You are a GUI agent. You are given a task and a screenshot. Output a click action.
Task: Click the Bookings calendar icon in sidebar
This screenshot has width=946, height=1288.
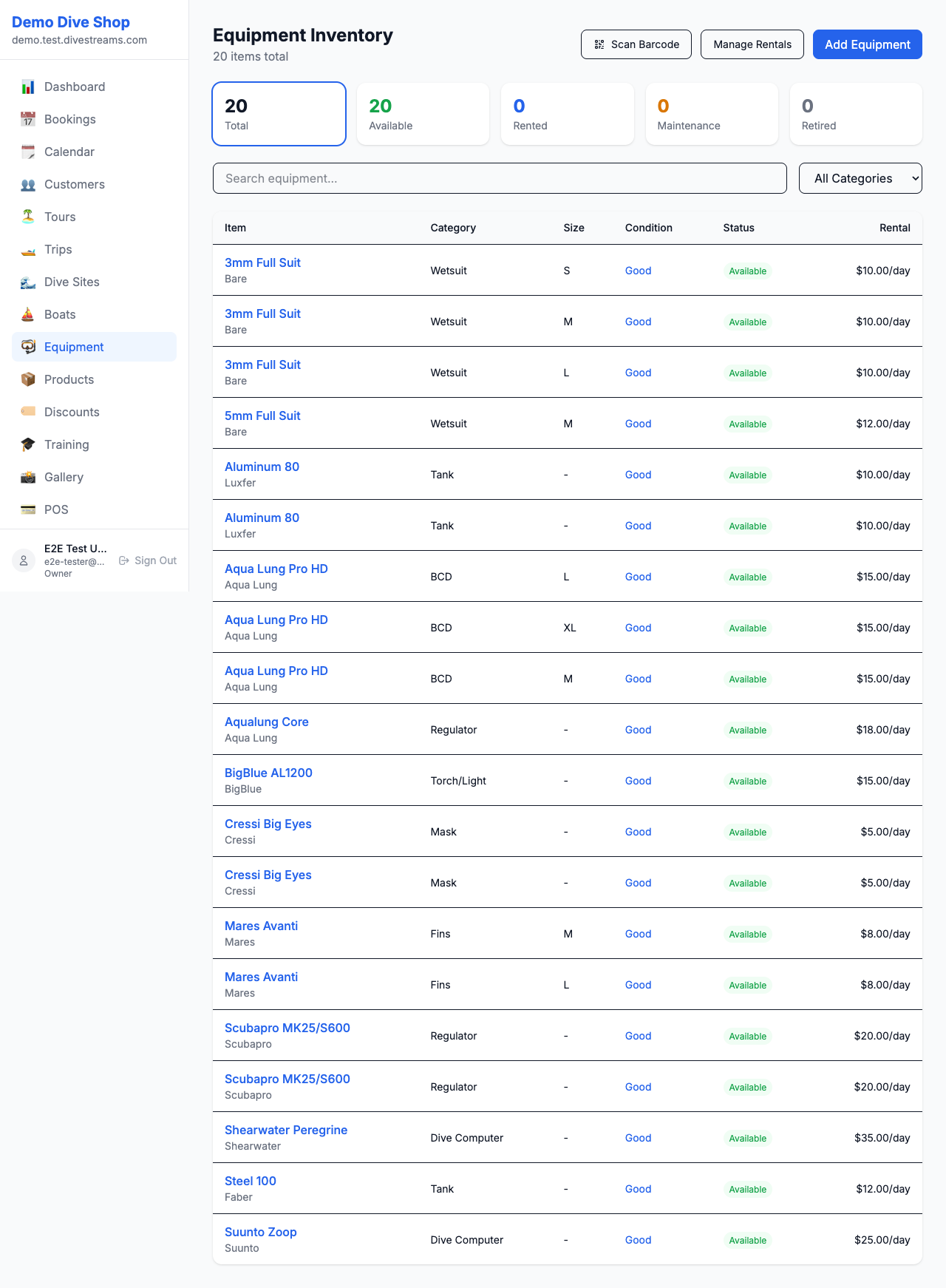point(28,120)
